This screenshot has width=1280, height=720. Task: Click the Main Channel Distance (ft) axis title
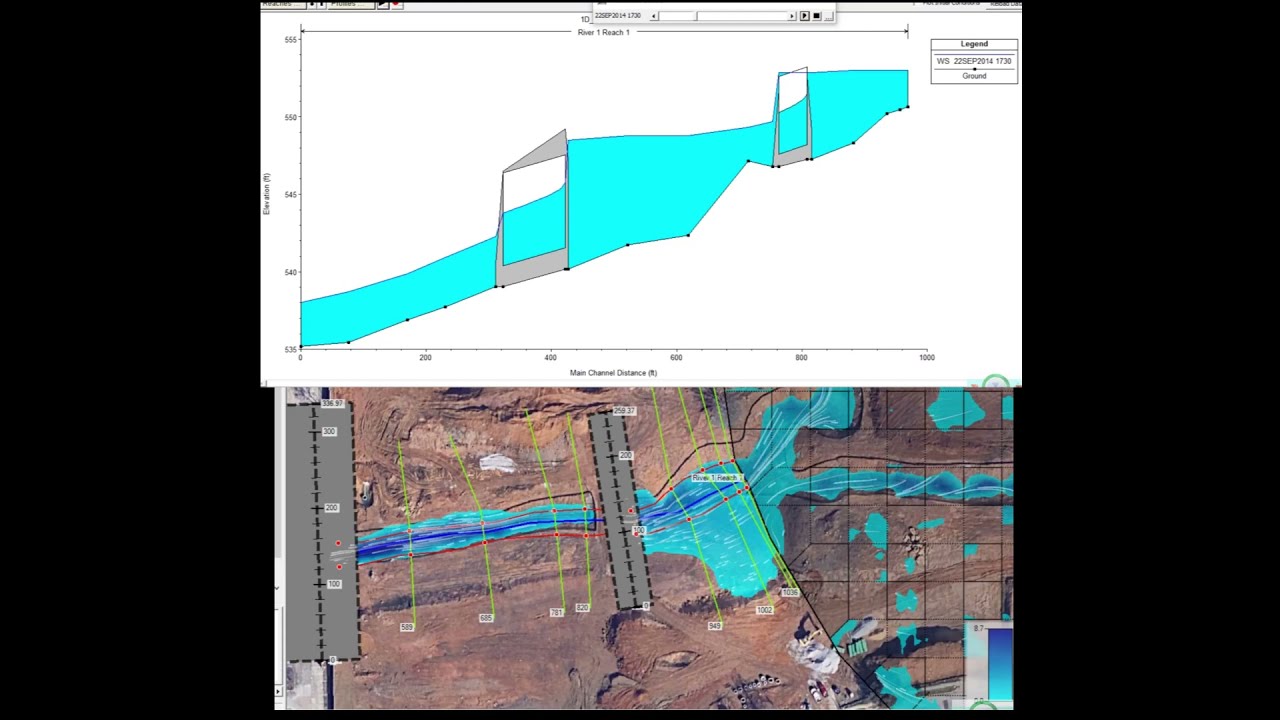[613, 373]
